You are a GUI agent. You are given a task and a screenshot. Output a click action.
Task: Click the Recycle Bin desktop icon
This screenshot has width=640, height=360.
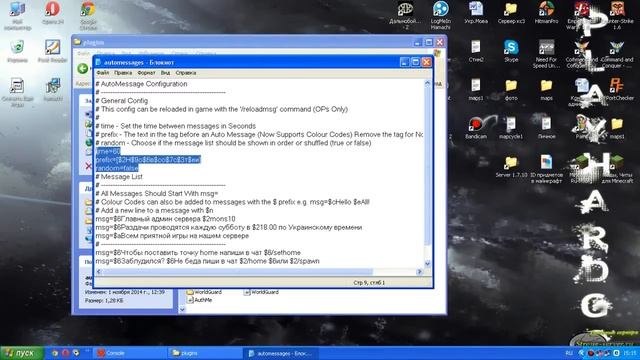17,51
